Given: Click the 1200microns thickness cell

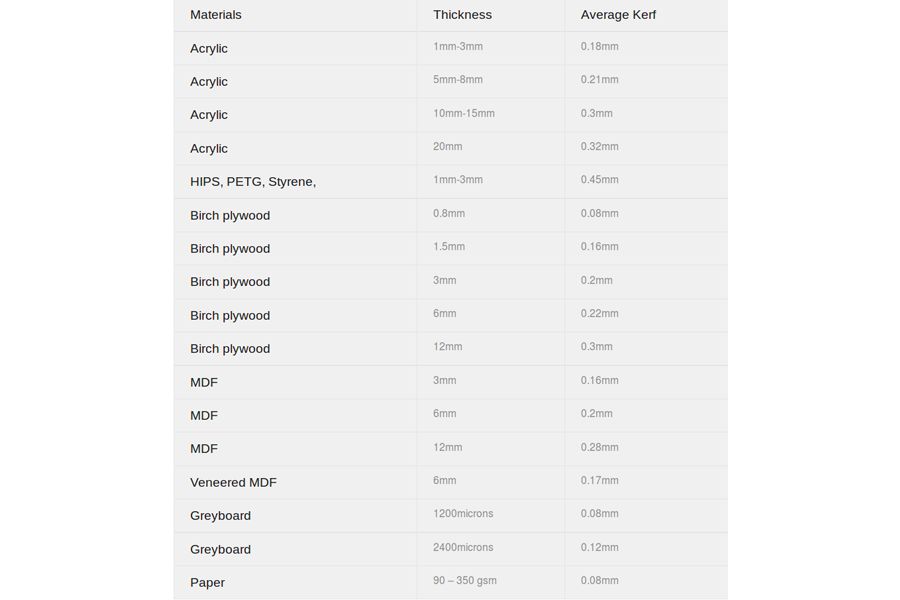Looking at the screenshot, I should [463, 514].
